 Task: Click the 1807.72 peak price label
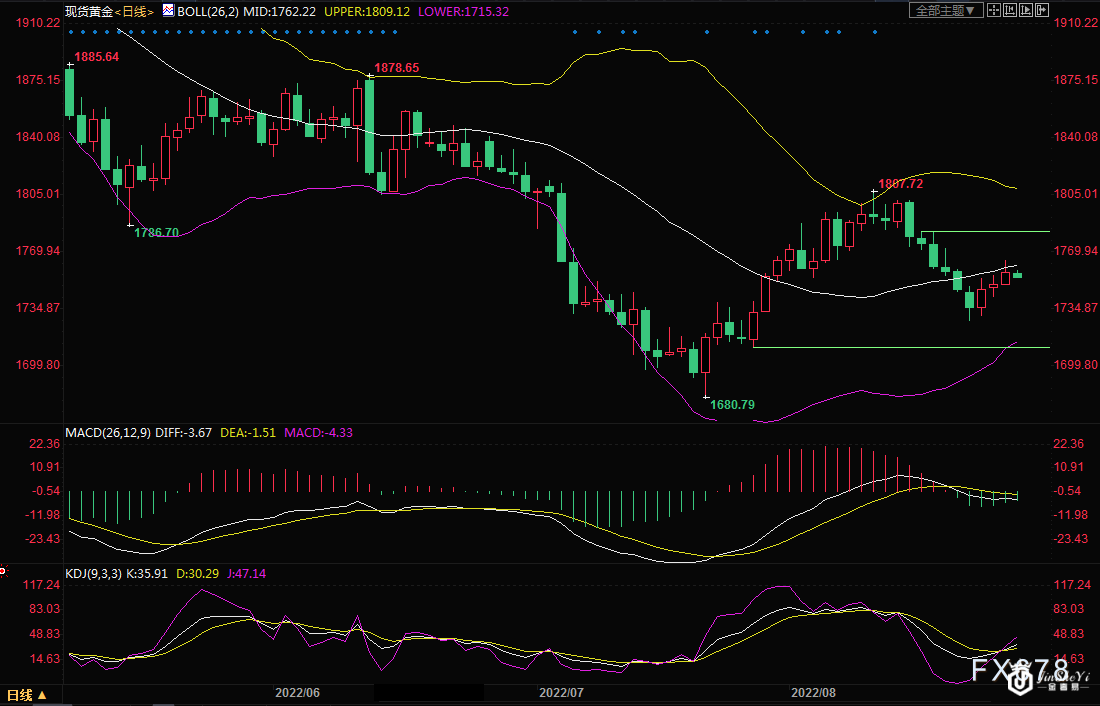[x=900, y=184]
